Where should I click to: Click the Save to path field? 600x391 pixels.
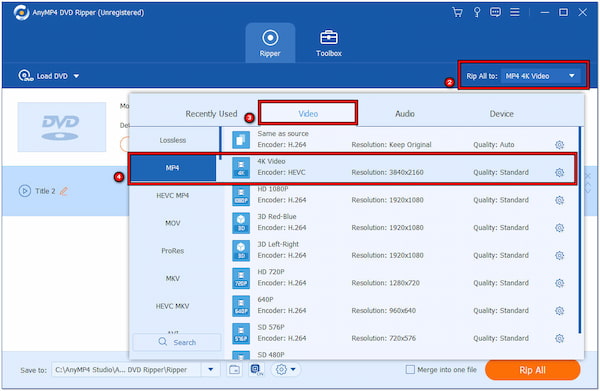[x=126, y=370]
